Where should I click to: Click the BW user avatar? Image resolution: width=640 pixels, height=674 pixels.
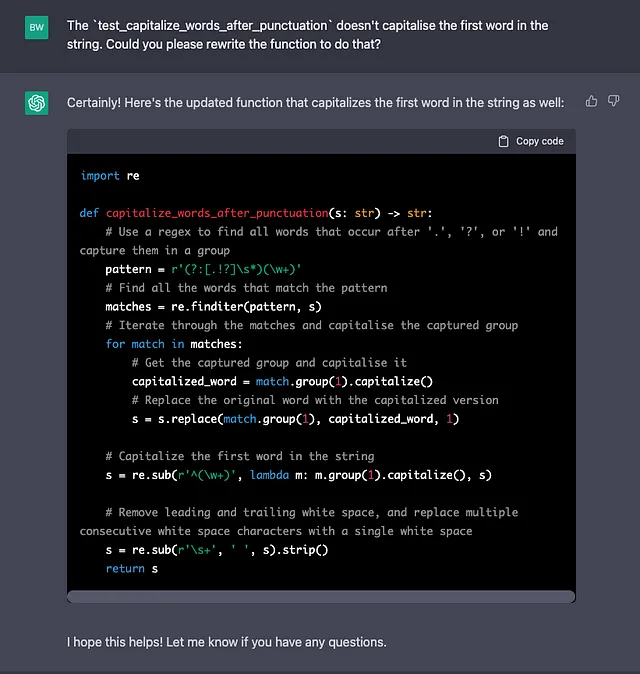tap(37, 28)
